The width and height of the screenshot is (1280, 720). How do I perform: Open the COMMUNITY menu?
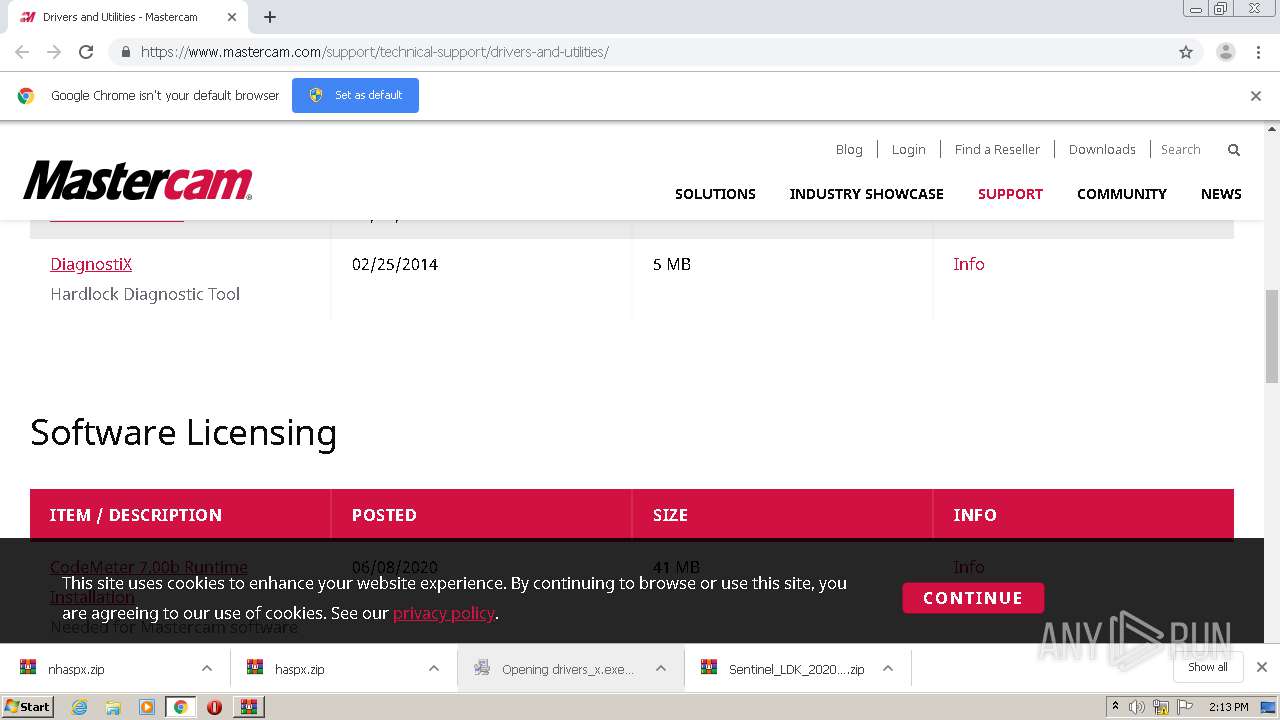(x=1122, y=194)
